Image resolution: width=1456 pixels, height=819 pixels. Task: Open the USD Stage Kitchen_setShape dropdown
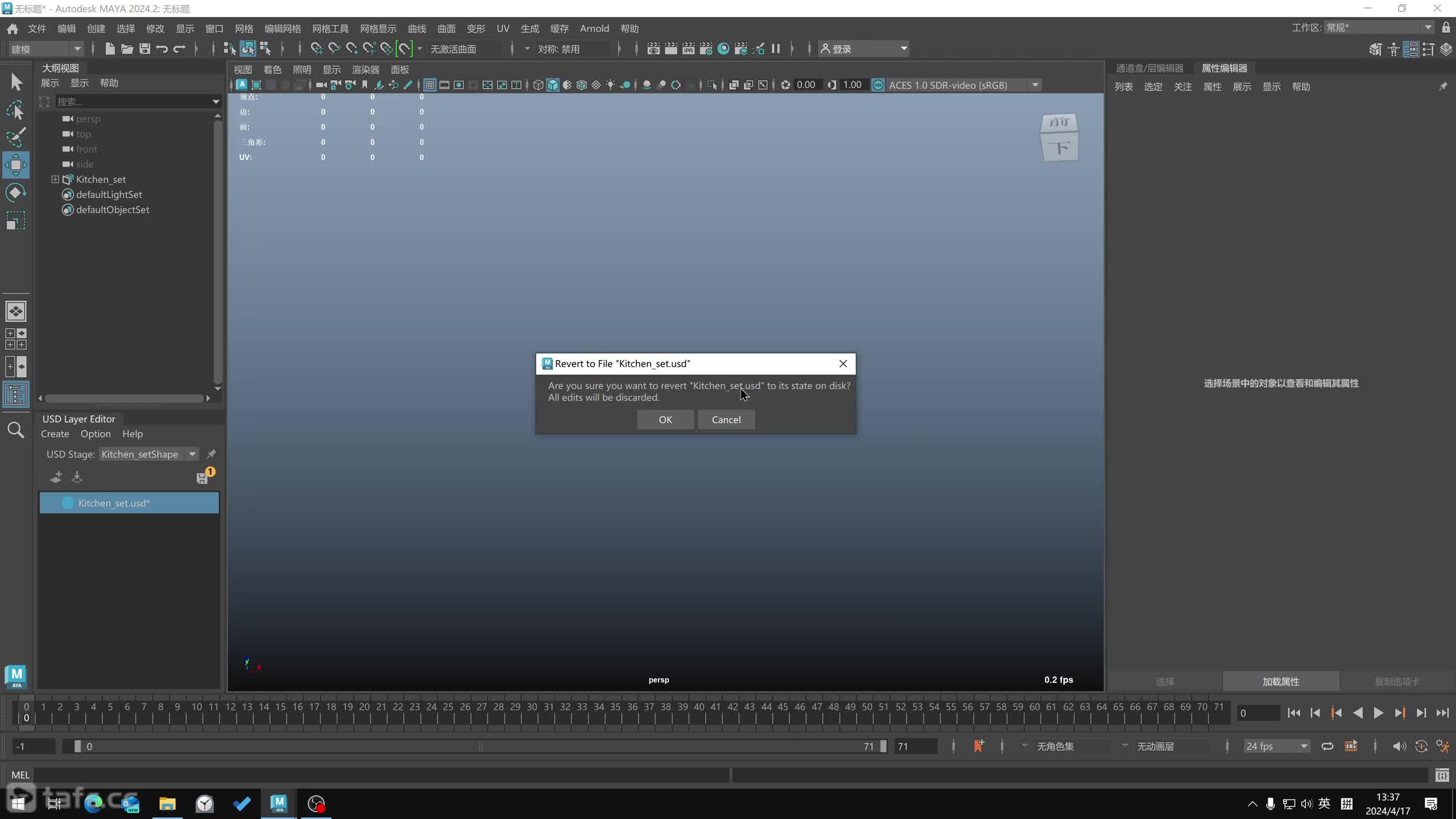click(x=149, y=454)
